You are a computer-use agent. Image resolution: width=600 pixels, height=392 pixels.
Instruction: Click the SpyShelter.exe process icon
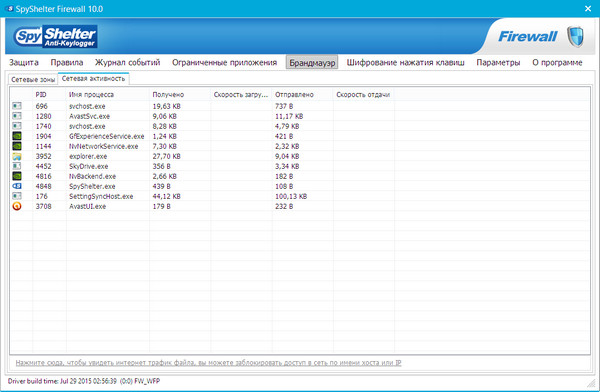tap(17, 186)
